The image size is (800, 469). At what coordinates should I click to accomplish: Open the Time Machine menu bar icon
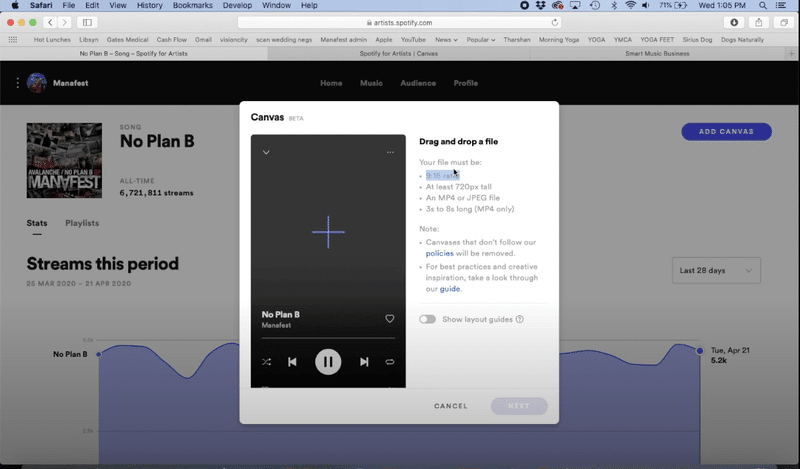coord(594,6)
